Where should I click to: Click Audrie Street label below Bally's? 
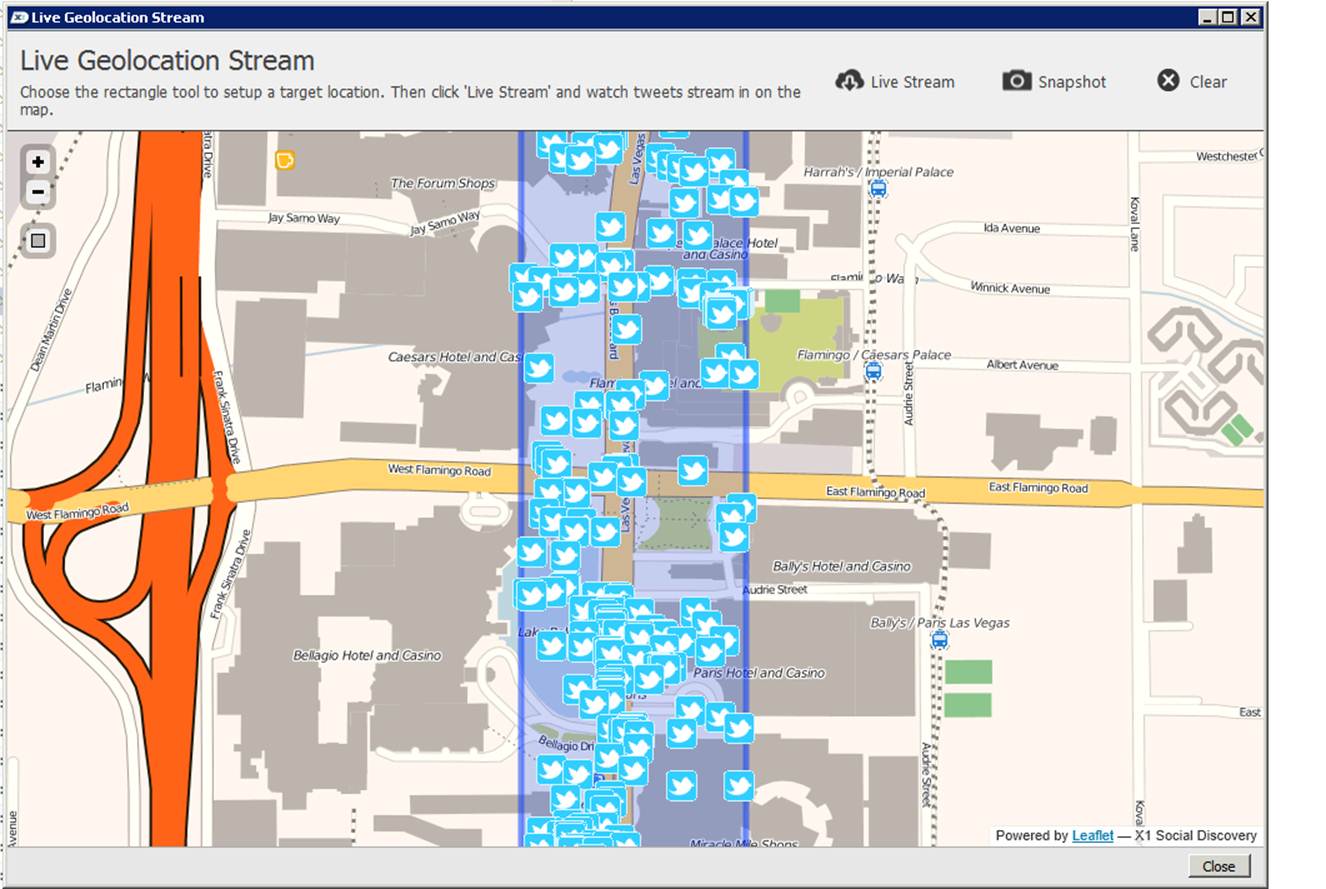click(777, 590)
